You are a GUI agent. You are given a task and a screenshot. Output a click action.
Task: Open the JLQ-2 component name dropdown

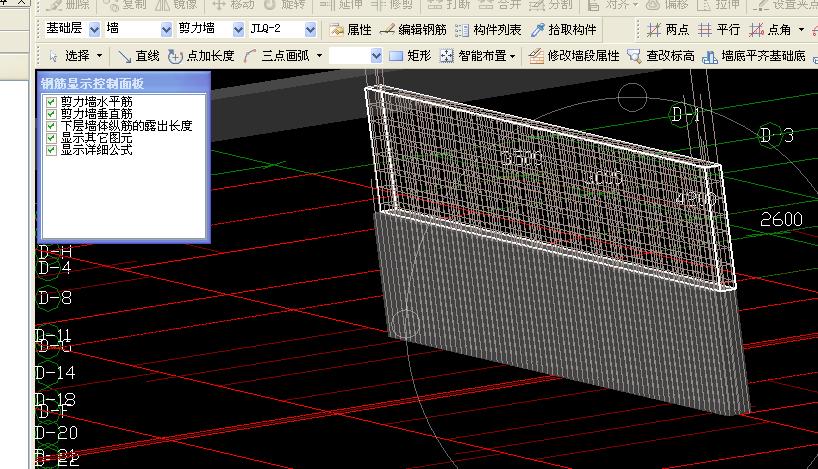coord(310,30)
